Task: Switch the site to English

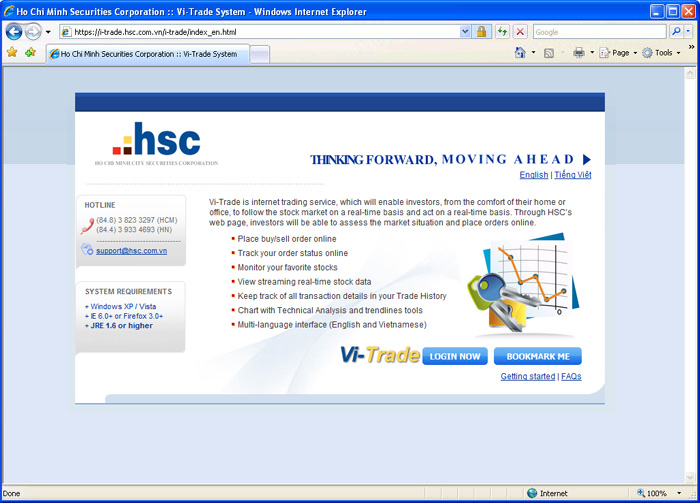Action: (533, 175)
